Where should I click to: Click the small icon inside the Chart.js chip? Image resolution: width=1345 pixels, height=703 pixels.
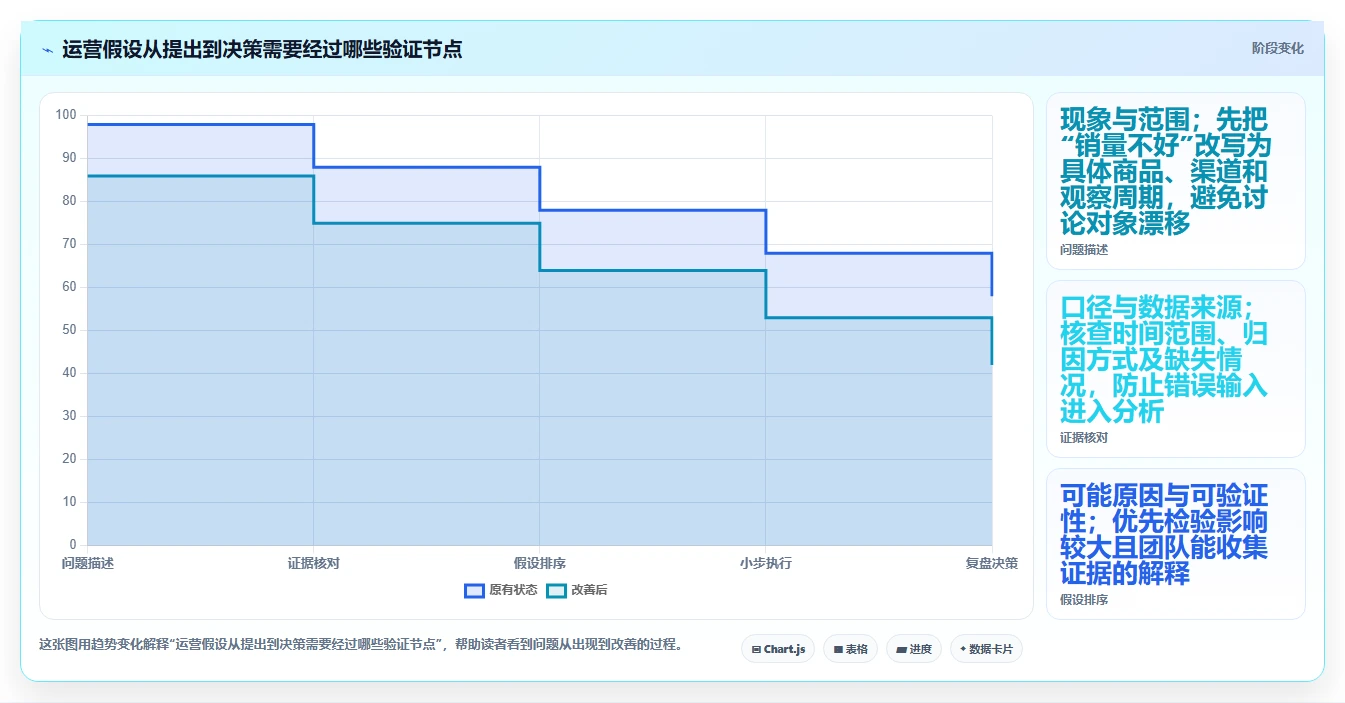[x=756, y=650]
